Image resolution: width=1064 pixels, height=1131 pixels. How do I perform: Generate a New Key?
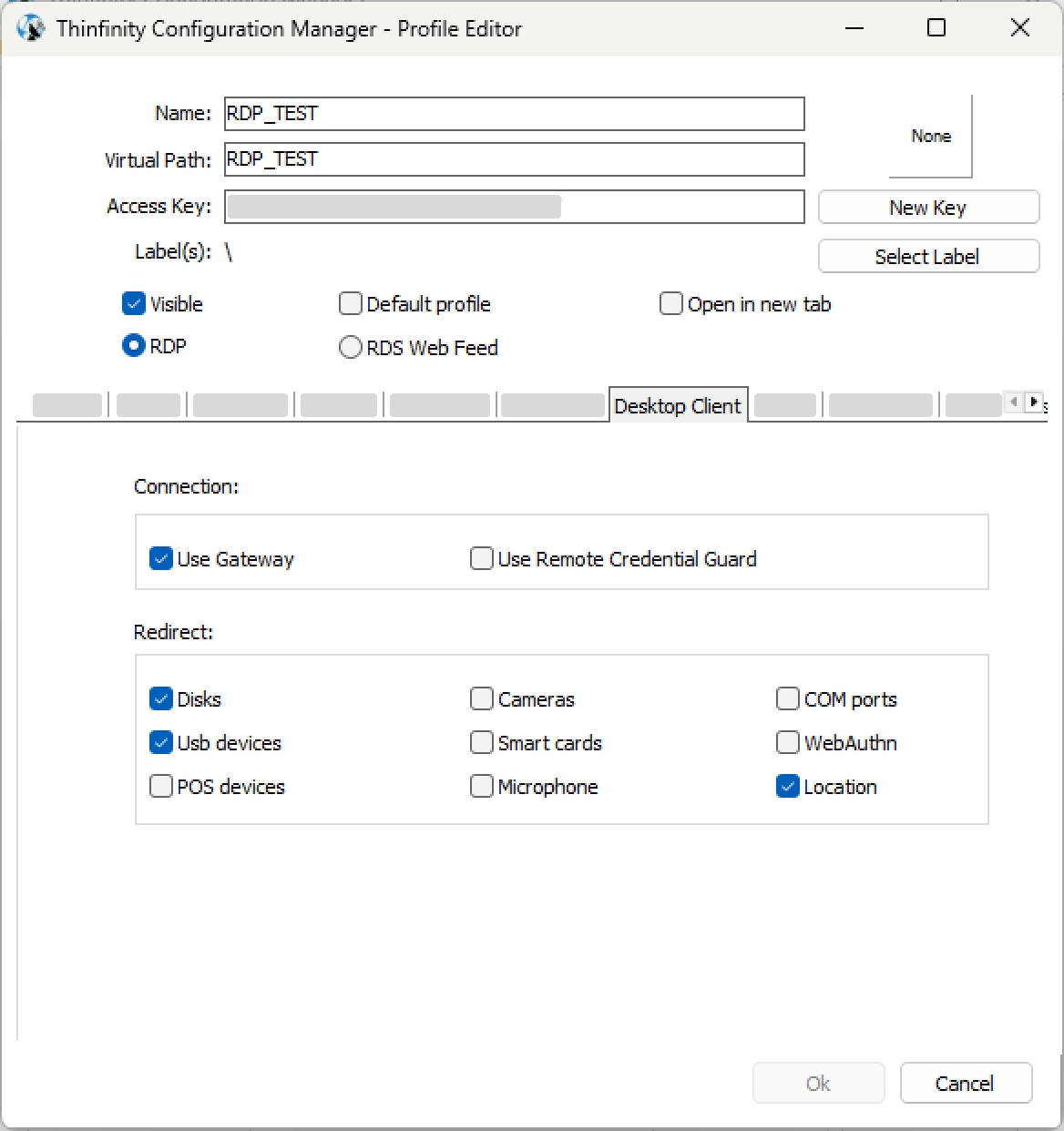tap(927, 208)
